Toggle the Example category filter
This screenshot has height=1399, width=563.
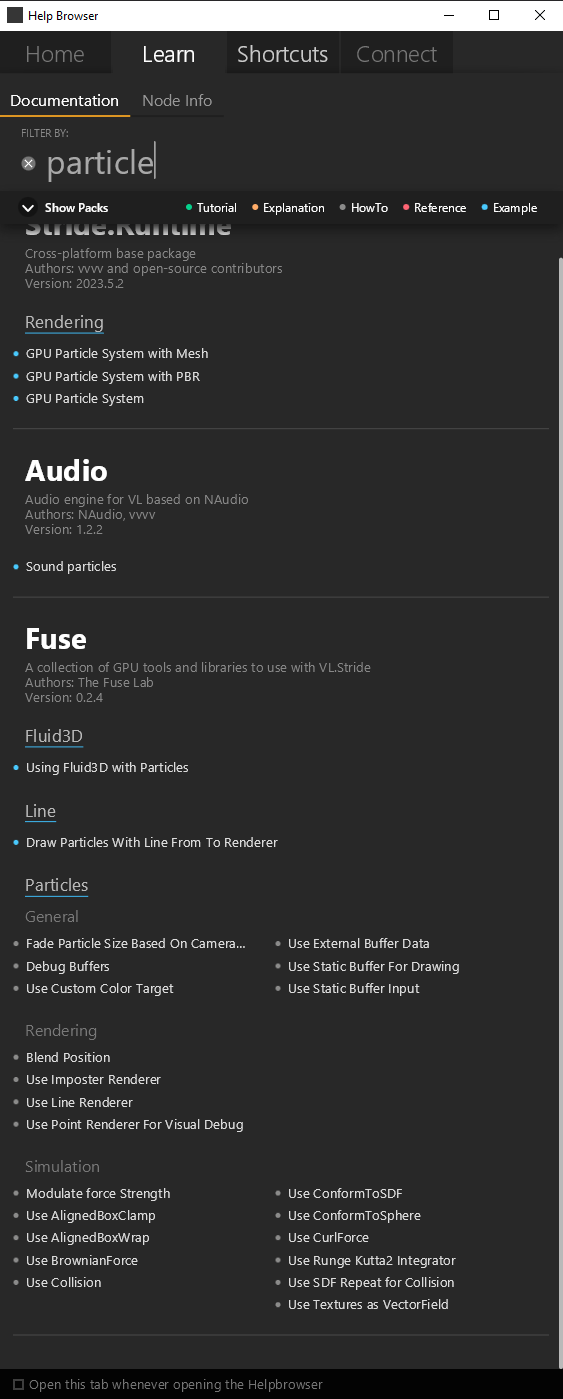click(509, 208)
